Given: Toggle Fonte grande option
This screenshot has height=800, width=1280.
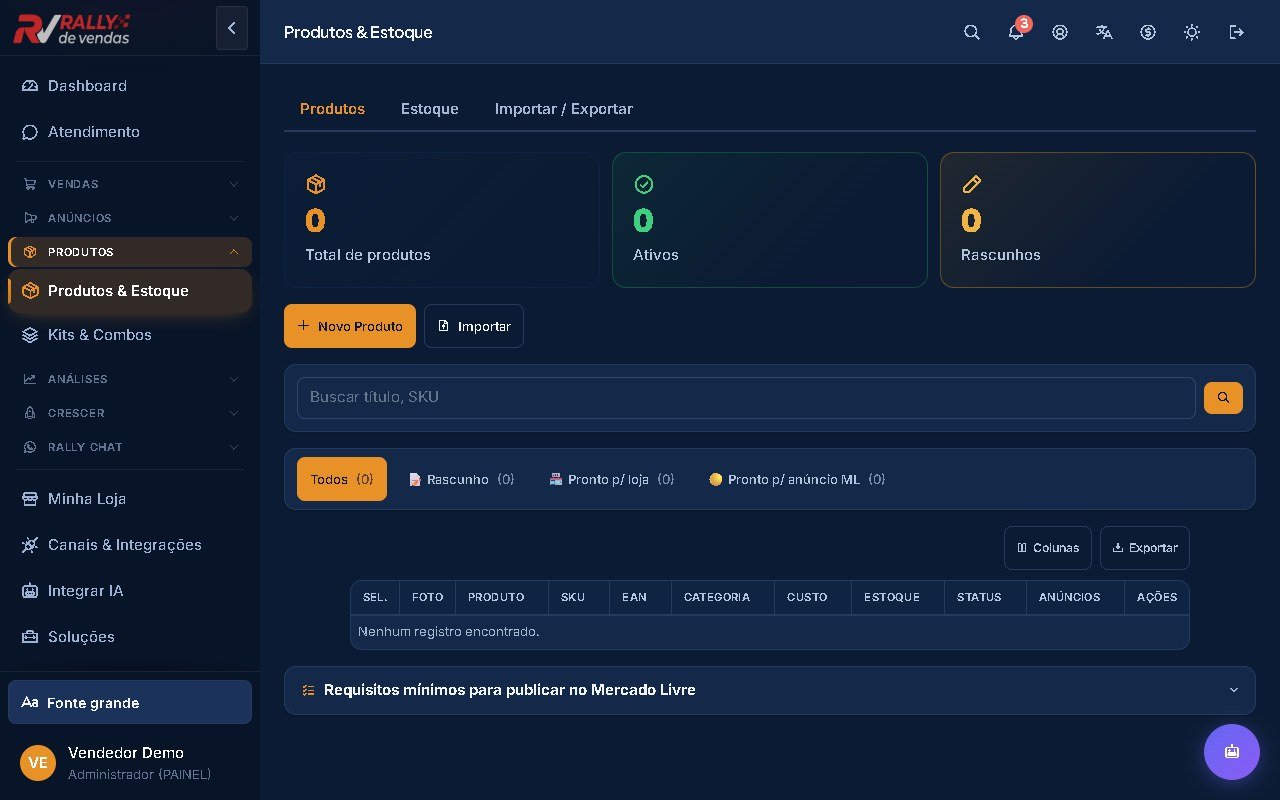Looking at the screenshot, I should (x=130, y=702).
